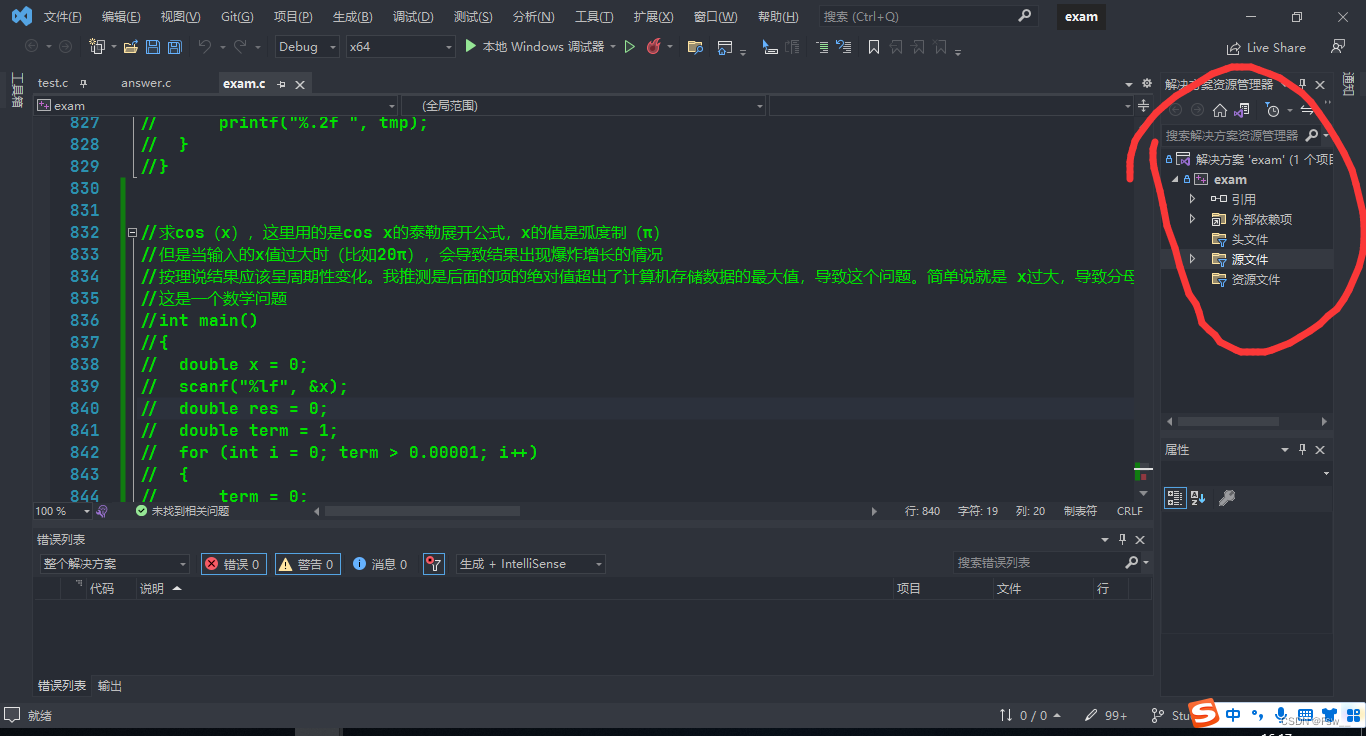The height and width of the screenshot is (736, 1366).
Task: Click the uncomment selected lines icon
Action: click(x=844, y=47)
